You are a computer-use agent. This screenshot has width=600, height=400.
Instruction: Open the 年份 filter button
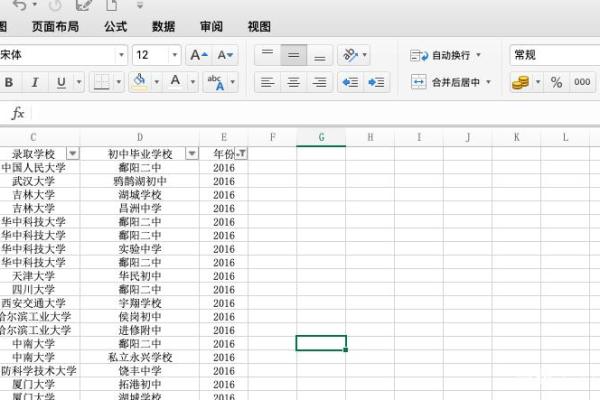click(x=241, y=154)
